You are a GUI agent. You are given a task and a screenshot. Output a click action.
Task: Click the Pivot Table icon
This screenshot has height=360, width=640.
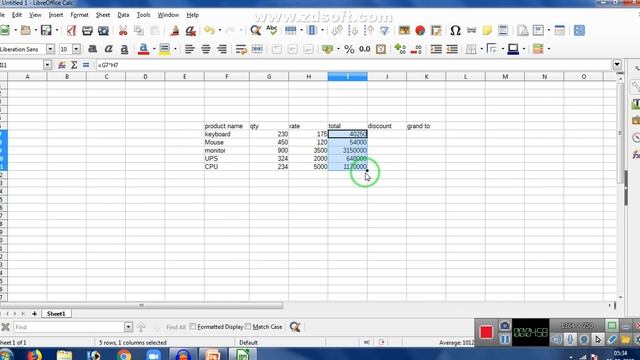436,30
